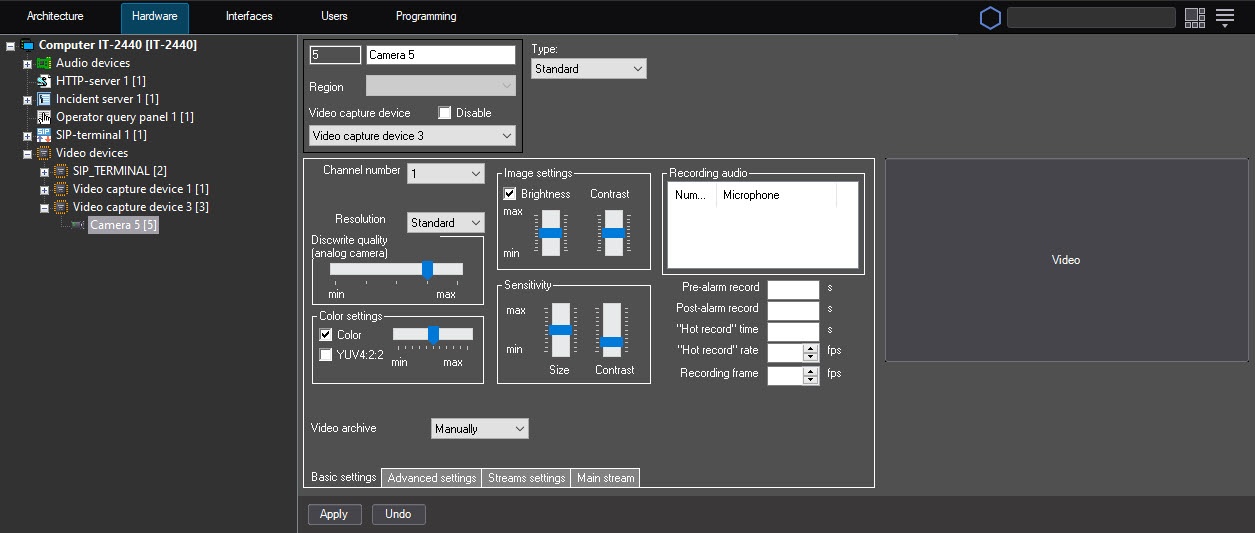Select the Incident server 1 icon
Image resolution: width=1255 pixels, height=533 pixels.
pyautogui.click(x=44, y=99)
